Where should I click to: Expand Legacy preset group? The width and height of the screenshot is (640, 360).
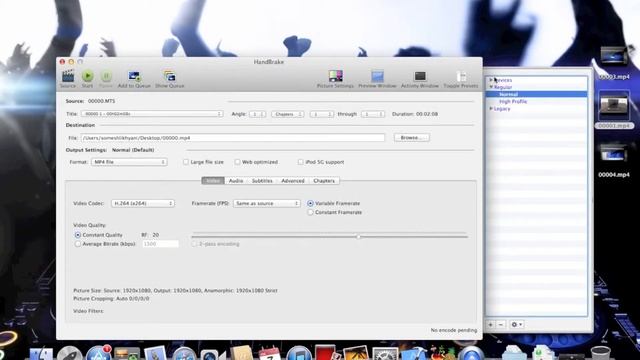(491, 109)
